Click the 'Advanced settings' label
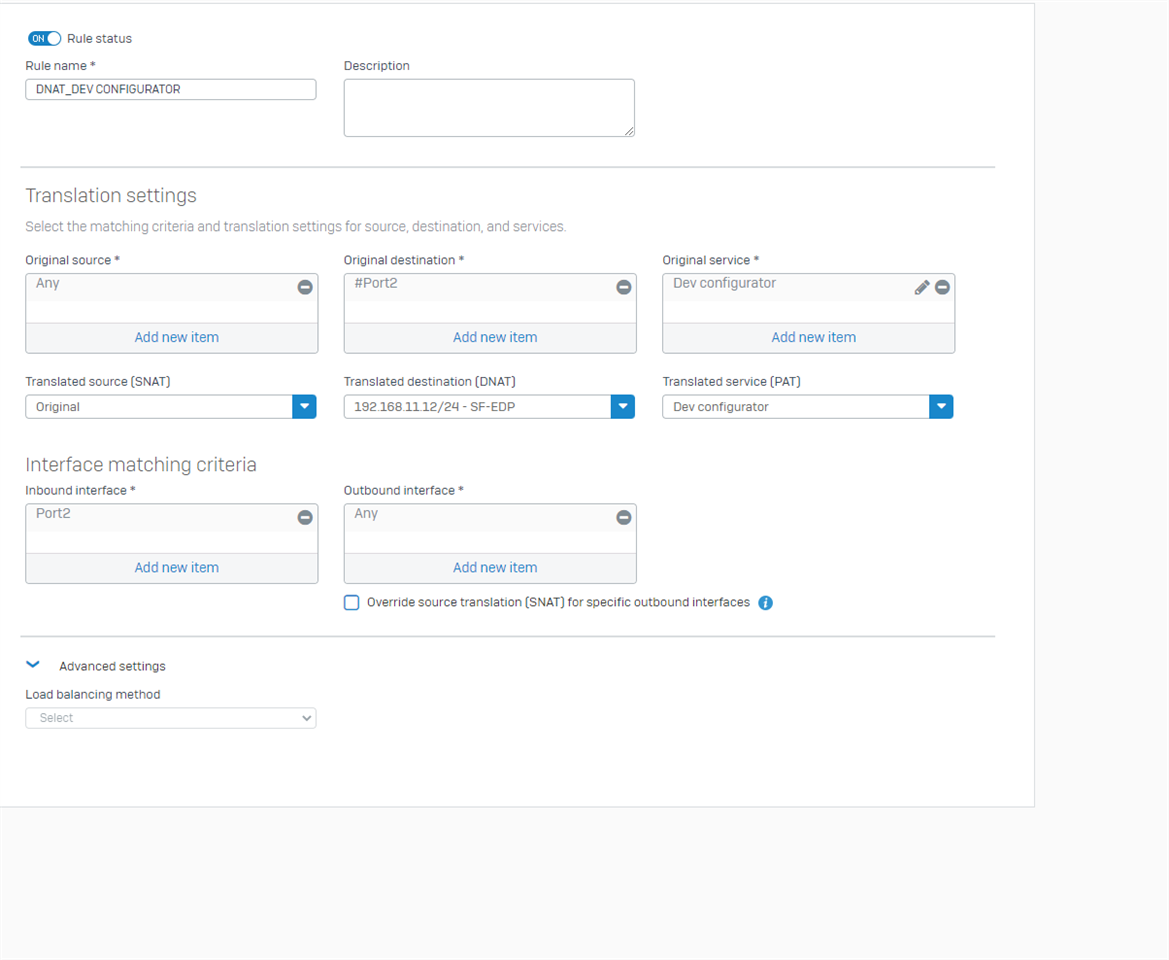Screen dimensions: 1169x960 click(113, 666)
